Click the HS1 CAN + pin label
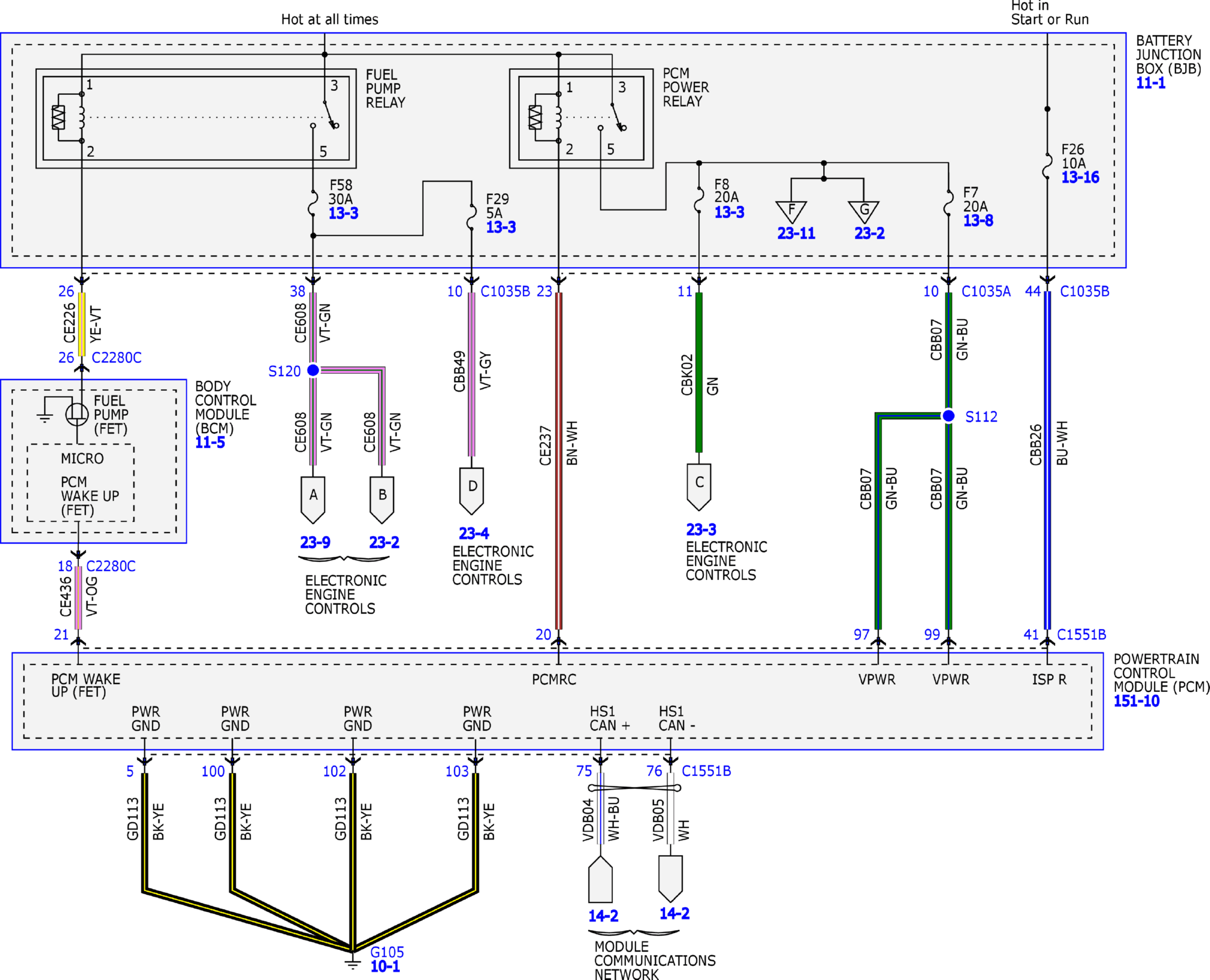Image resolution: width=1210 pixels, height=980 pixels. [610, 719]
